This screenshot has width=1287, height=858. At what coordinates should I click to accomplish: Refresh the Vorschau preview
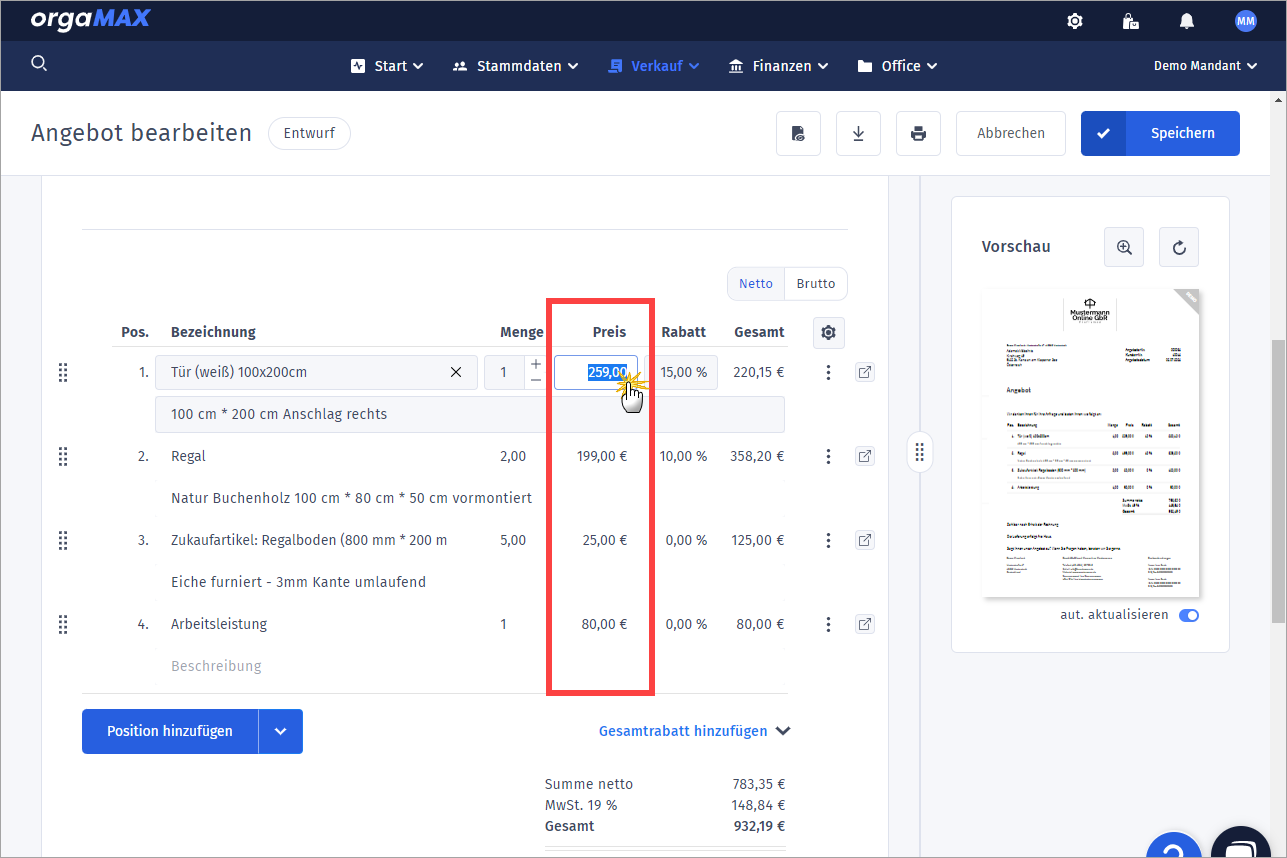[1179, 247]
